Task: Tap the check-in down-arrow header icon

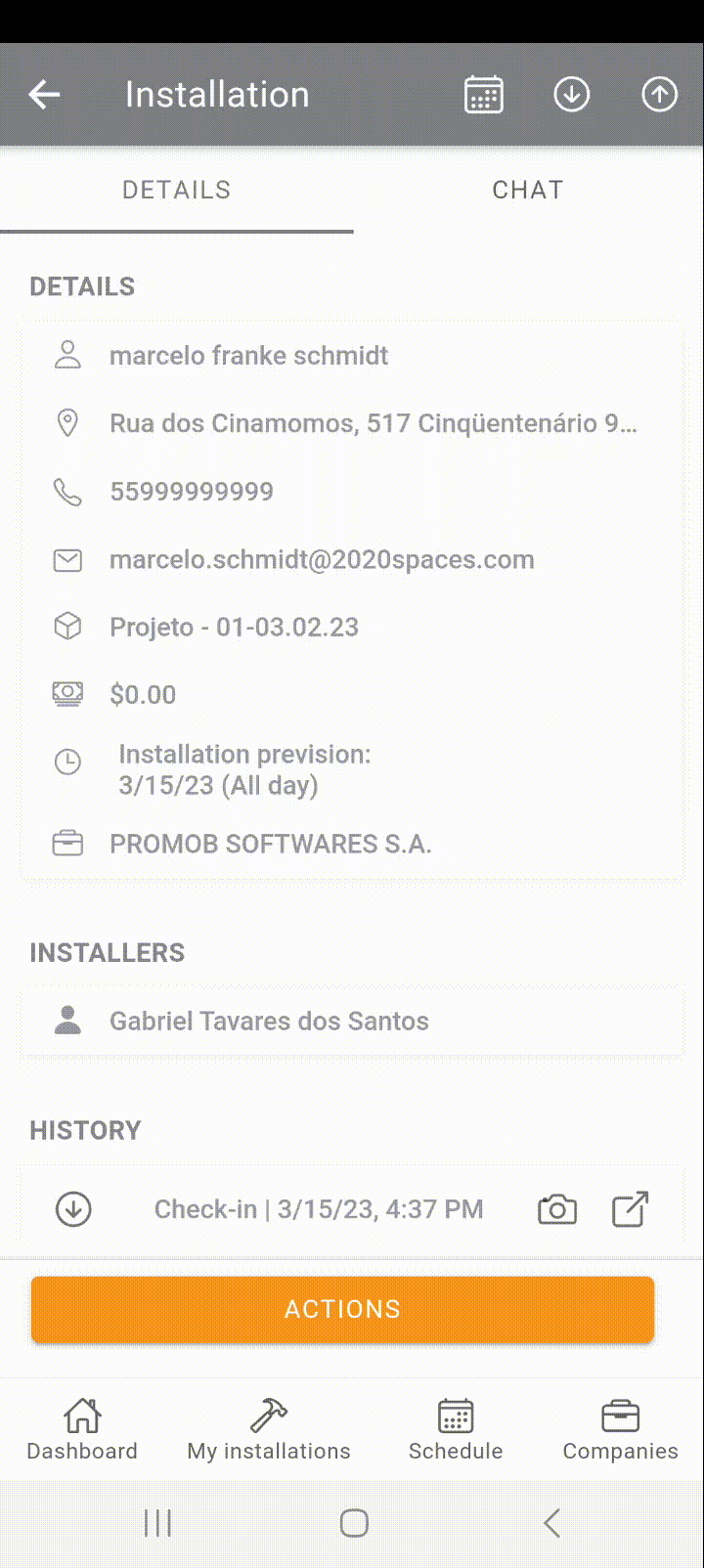Action: (x=572, y=95)
